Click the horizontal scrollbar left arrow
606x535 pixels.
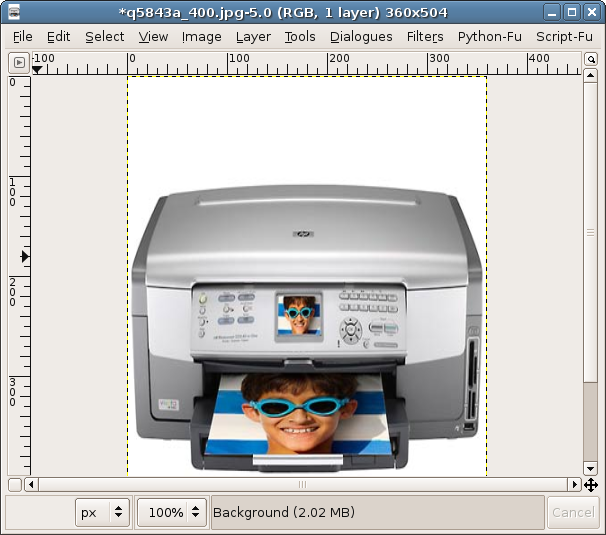point(31,484)
